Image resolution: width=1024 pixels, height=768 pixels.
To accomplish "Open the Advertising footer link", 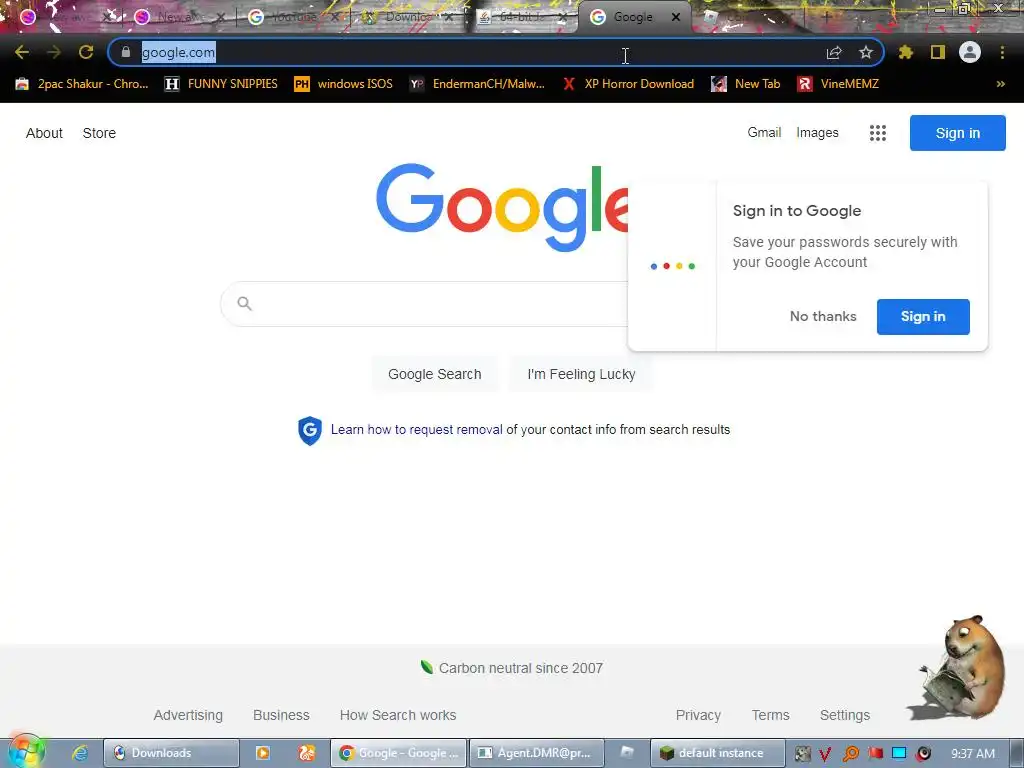I will (188, 715).
